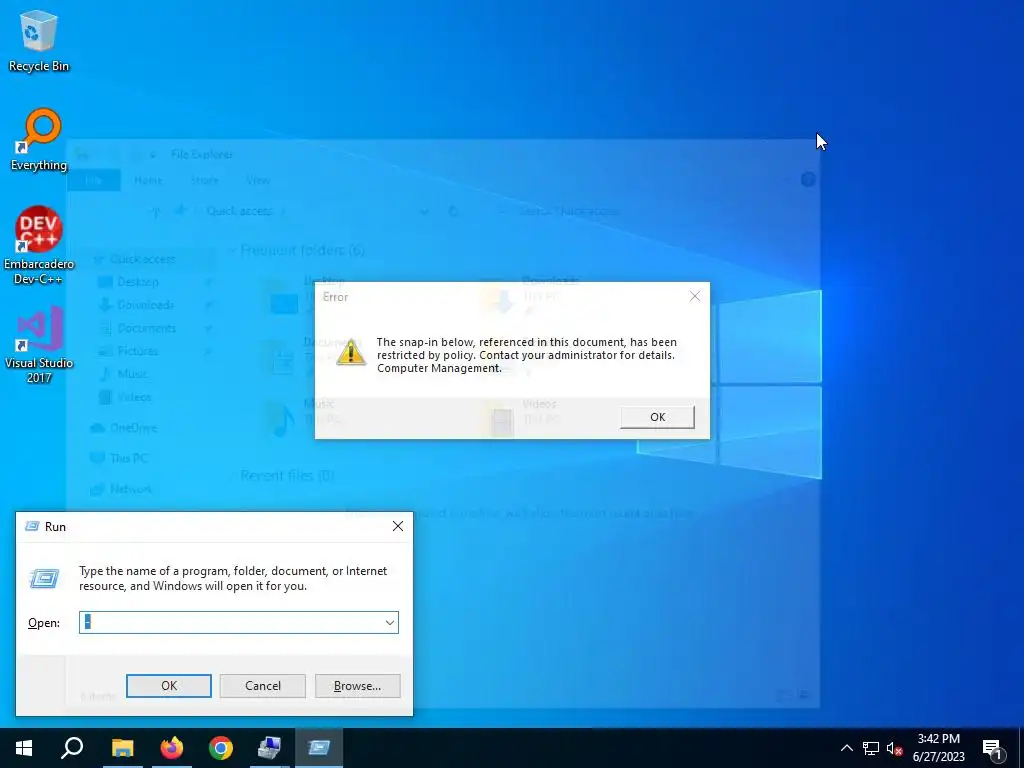Collapse Recent files section in File Explorer
Viewport: 1024px width, 768px height.
tap(232, 476)
